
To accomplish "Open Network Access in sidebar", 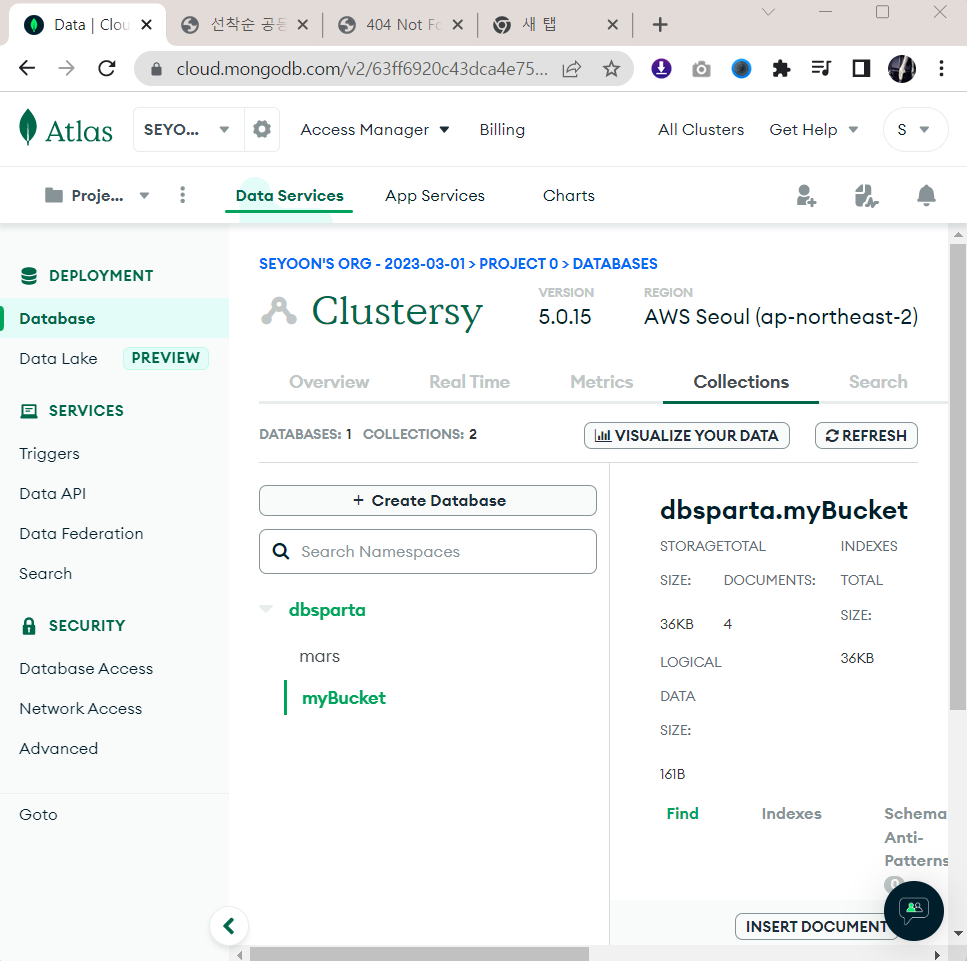I will (80, 709).
